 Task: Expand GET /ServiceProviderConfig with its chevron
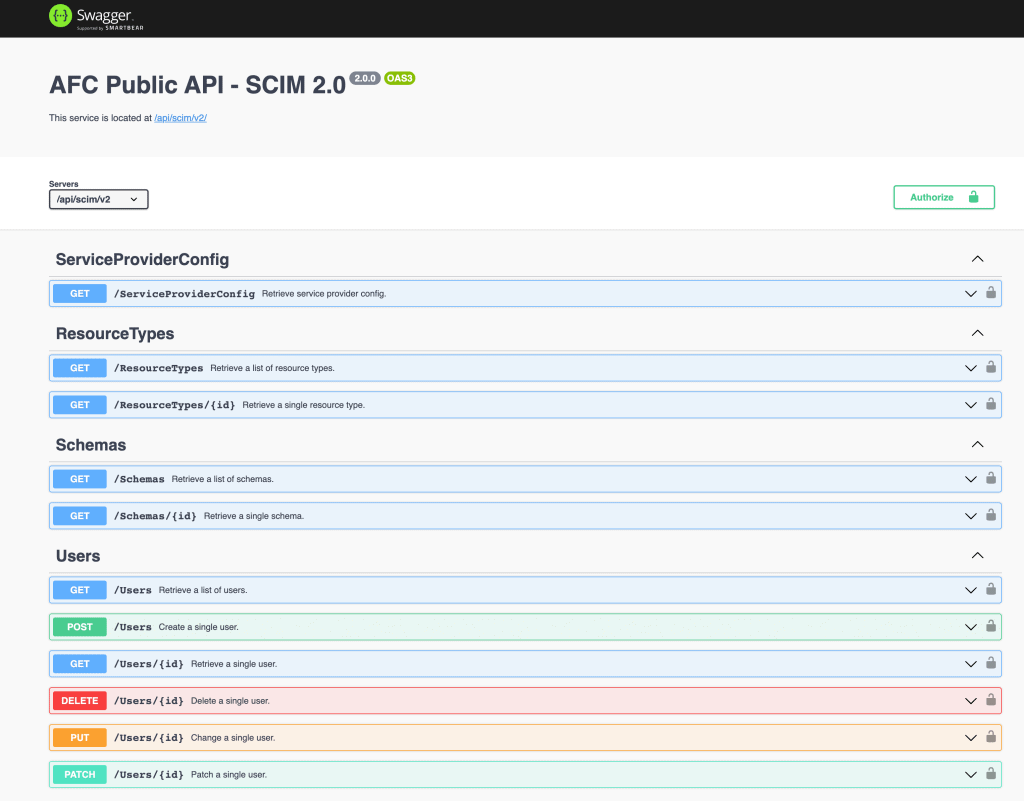click(x=970, y=294)
